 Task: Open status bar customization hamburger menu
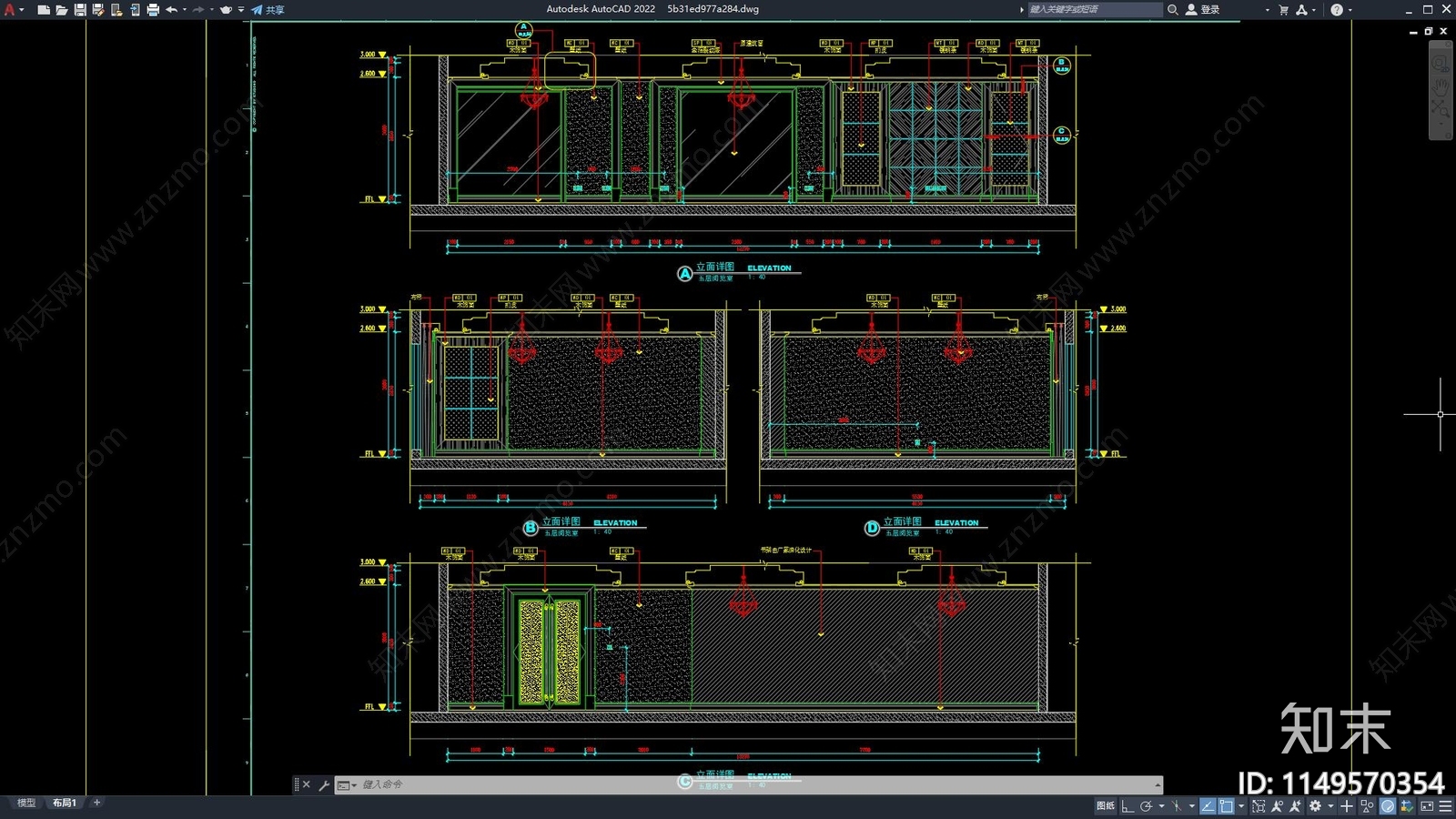click(x=1445, y=806)
